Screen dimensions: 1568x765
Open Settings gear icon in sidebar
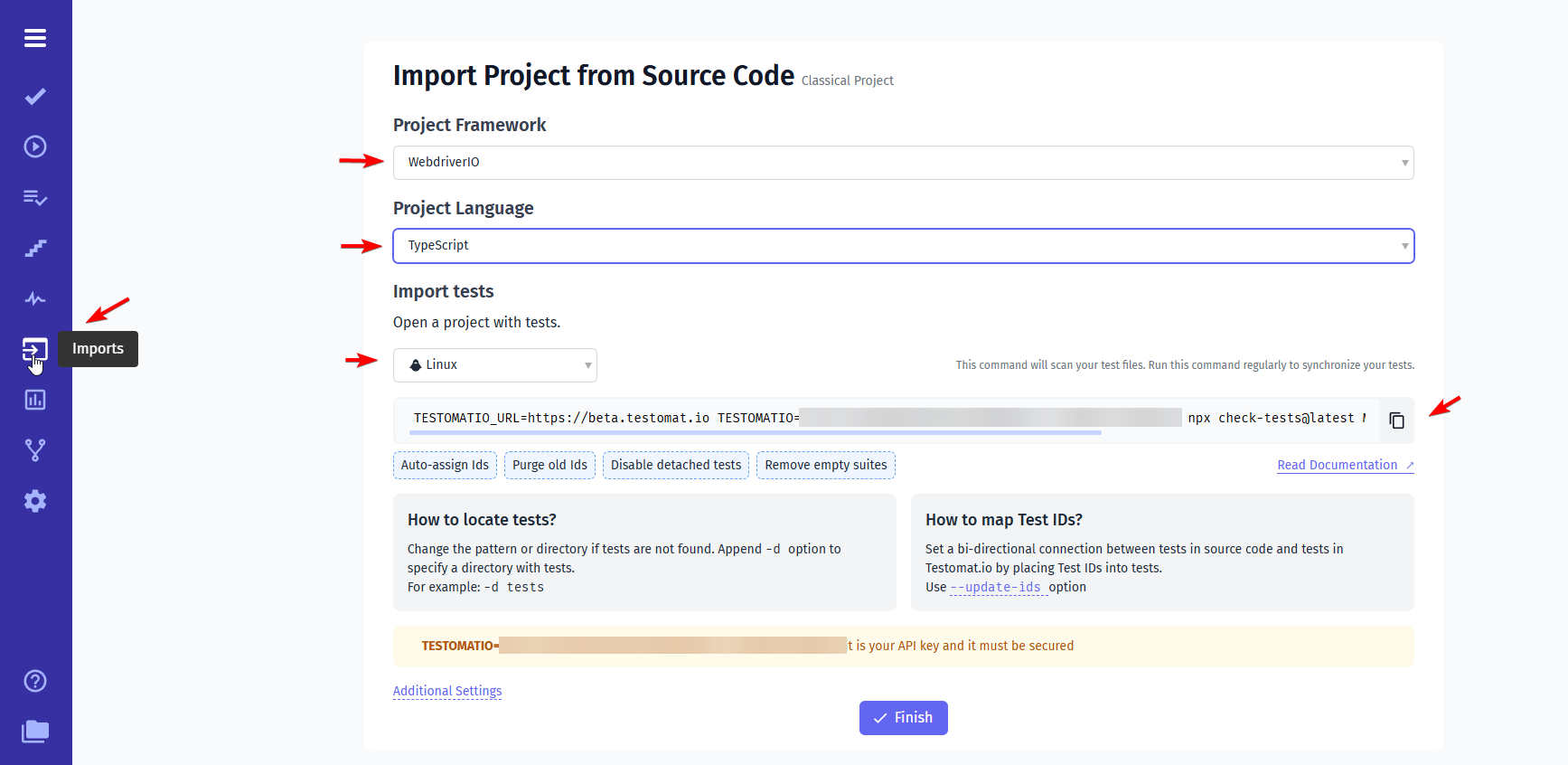pos(35,501)
